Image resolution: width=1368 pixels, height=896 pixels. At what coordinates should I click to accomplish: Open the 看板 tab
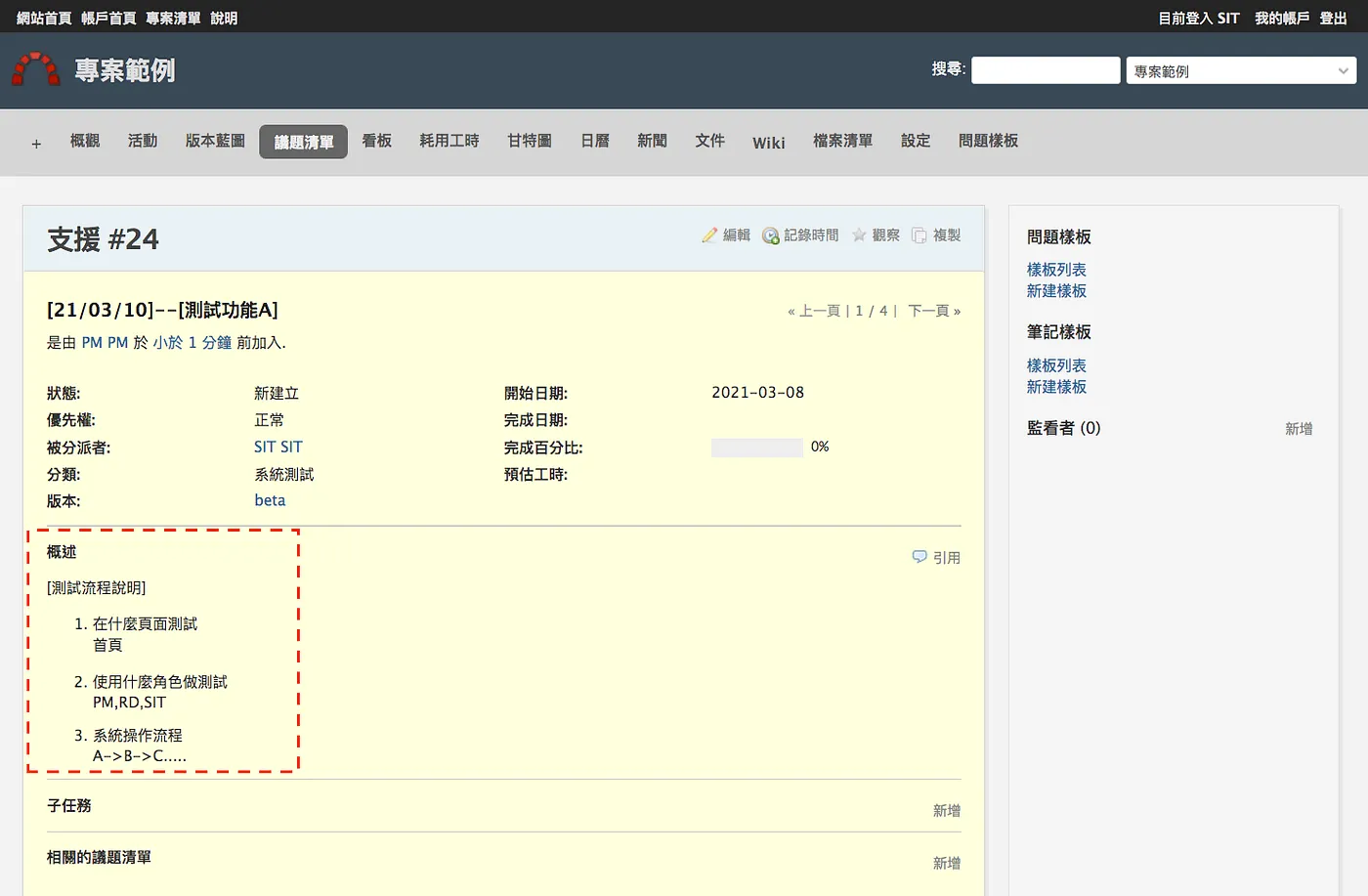pyautogui.click(x=377, y=141)
